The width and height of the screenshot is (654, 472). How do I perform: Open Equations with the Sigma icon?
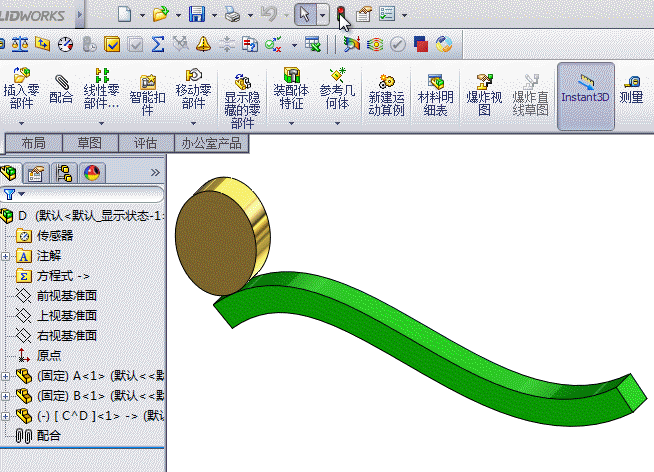(x=158, y=44)
